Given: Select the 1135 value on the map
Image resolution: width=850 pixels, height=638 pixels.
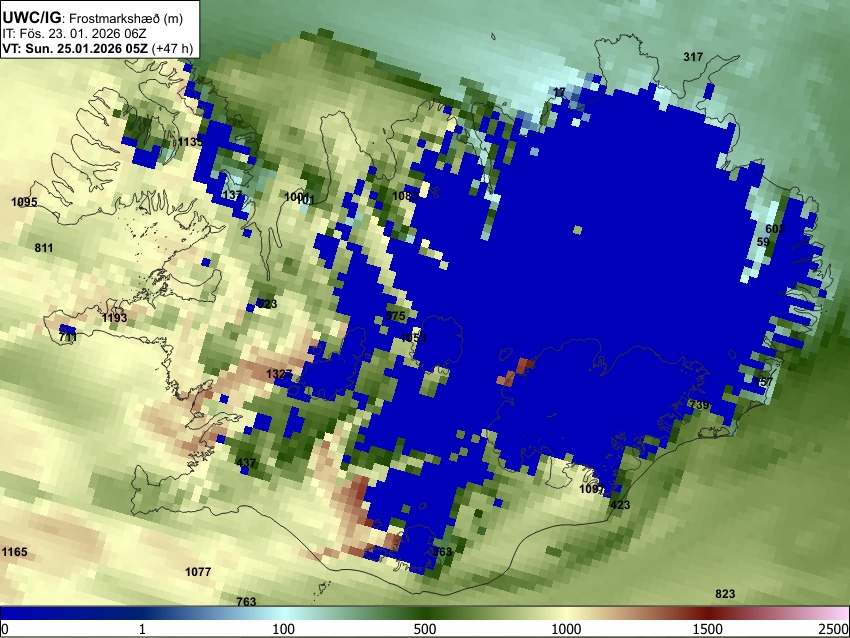Looking at the screenshot, I should click(x=190, y=142).
